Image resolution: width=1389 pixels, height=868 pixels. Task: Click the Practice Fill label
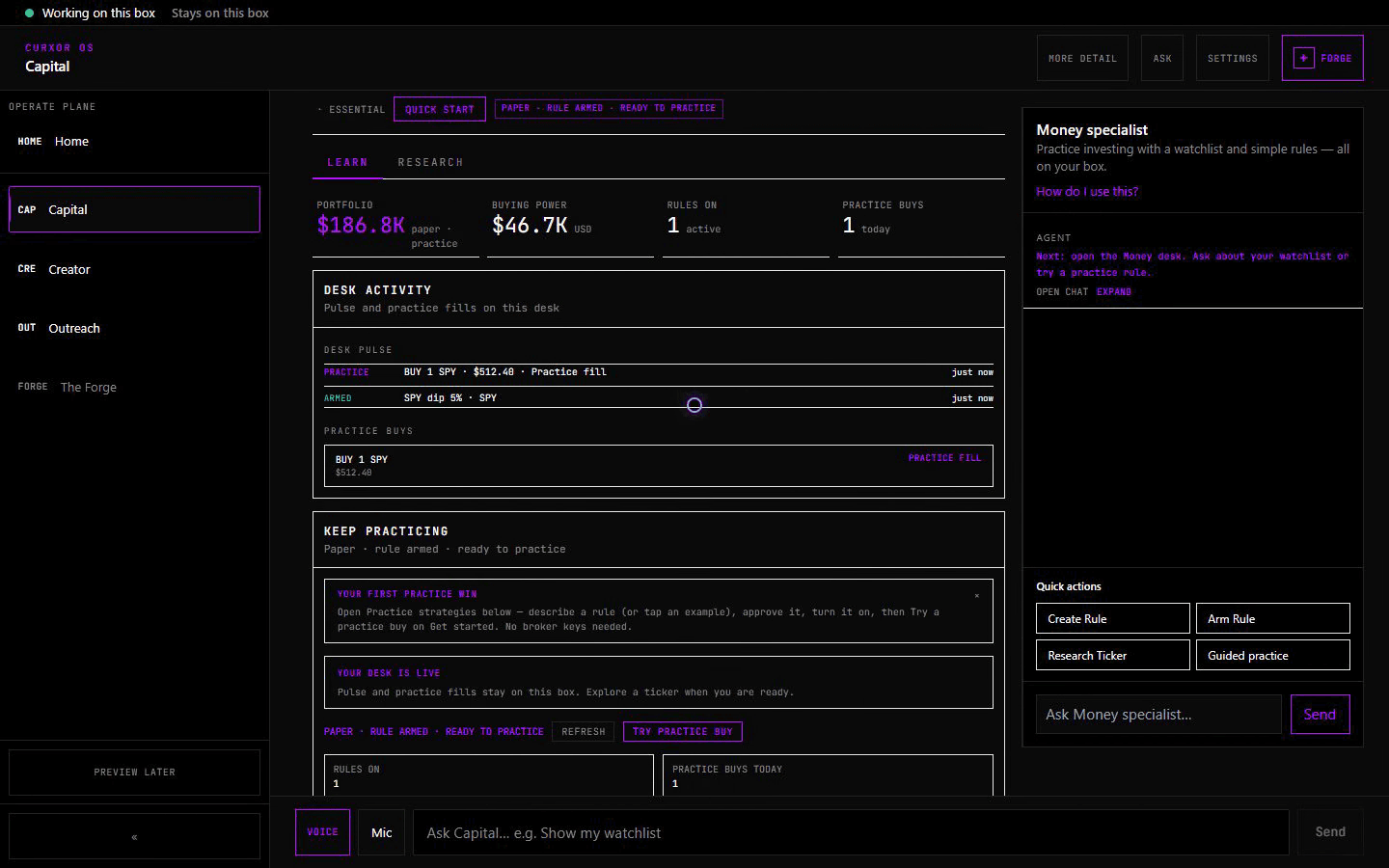click(x=944, y=458)
